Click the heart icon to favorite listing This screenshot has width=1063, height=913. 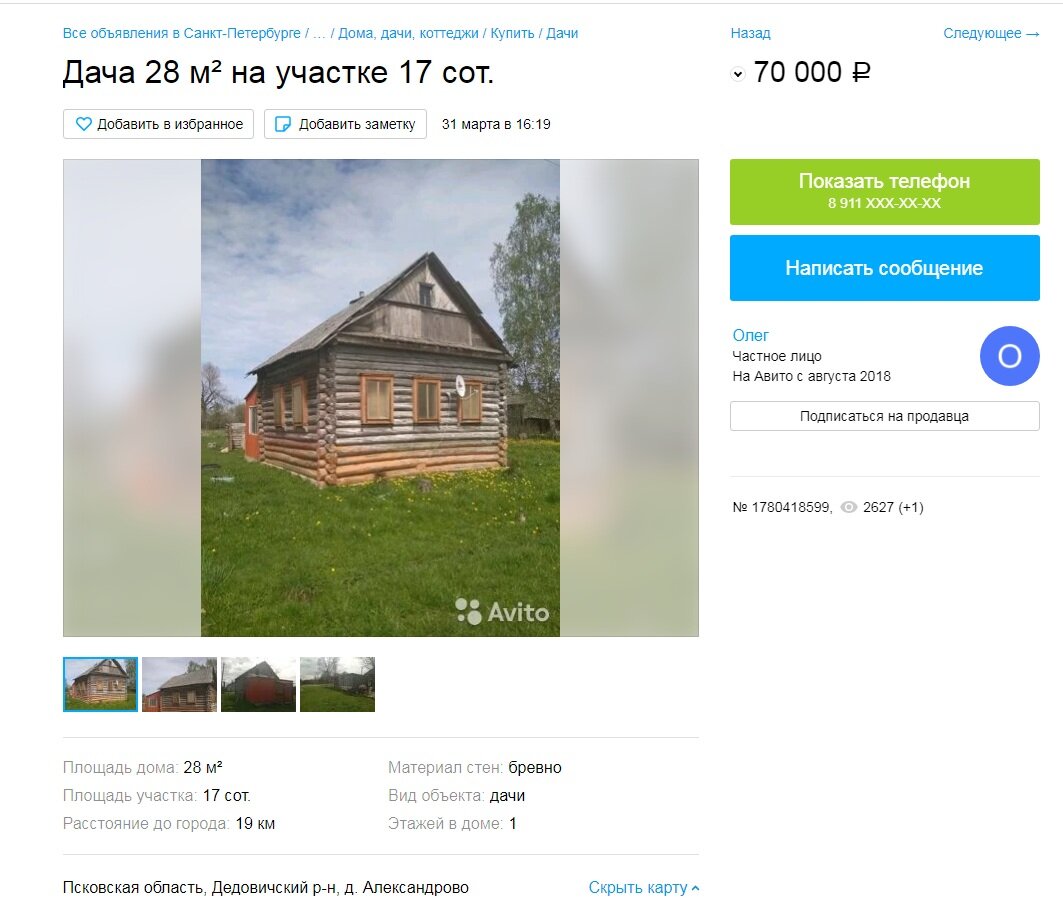pos(83,124)
